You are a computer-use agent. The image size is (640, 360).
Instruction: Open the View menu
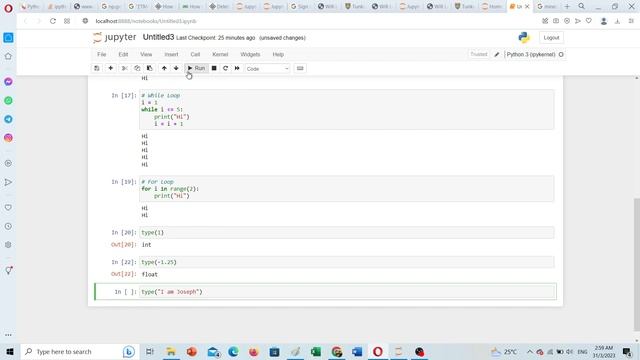pyautogui.click(x=146, y=54)
